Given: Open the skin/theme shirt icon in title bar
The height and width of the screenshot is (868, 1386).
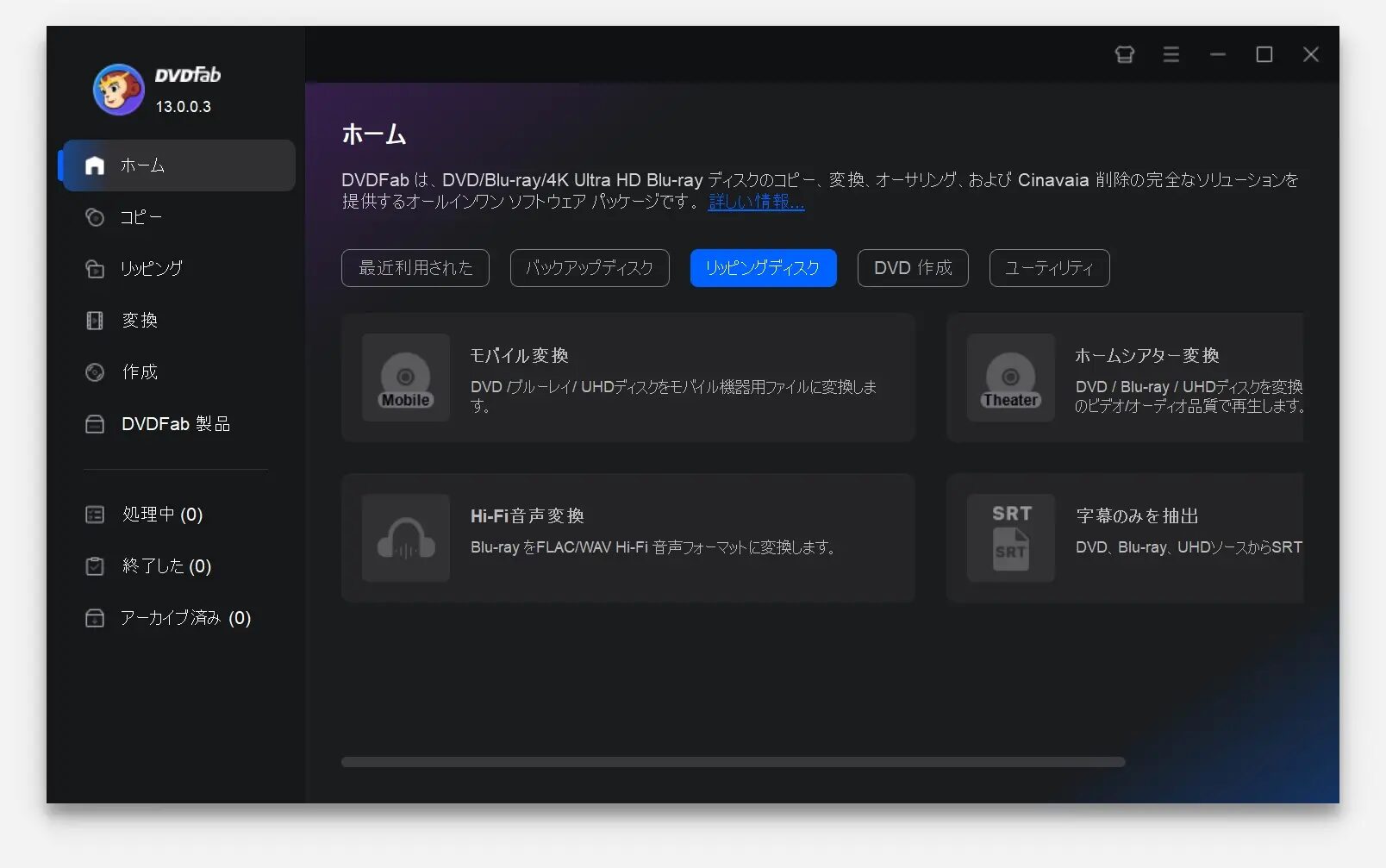Looking at the screenshot, I should (1124, 54).
